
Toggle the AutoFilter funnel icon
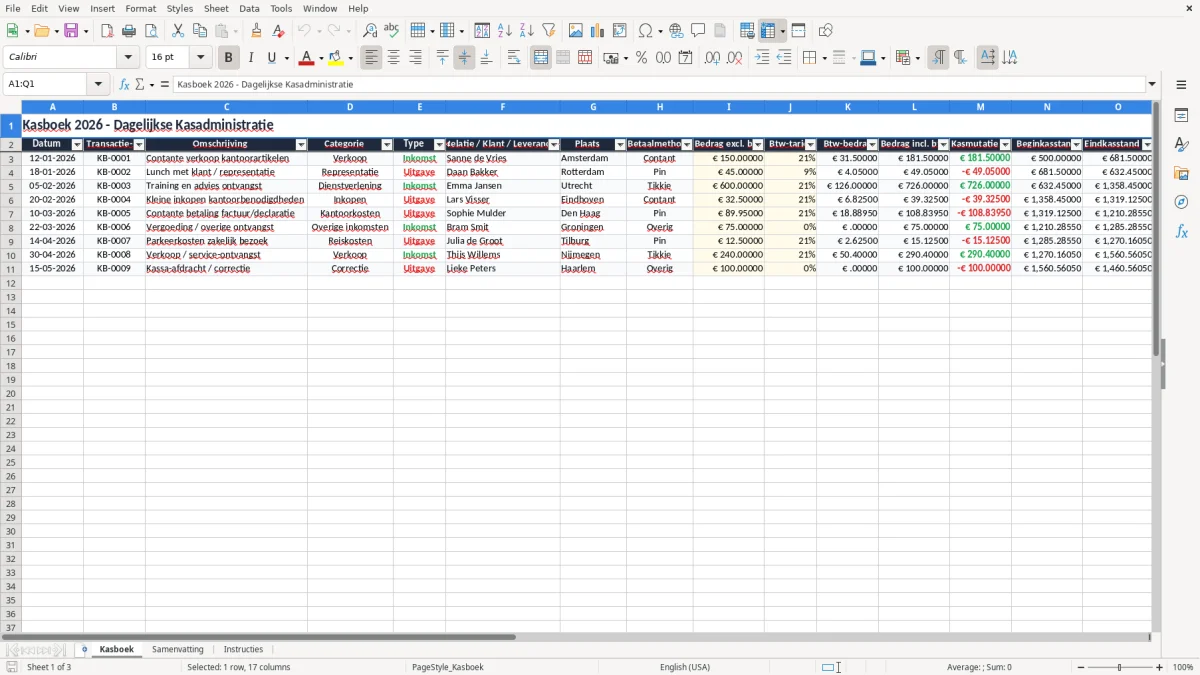coord(549,31)
